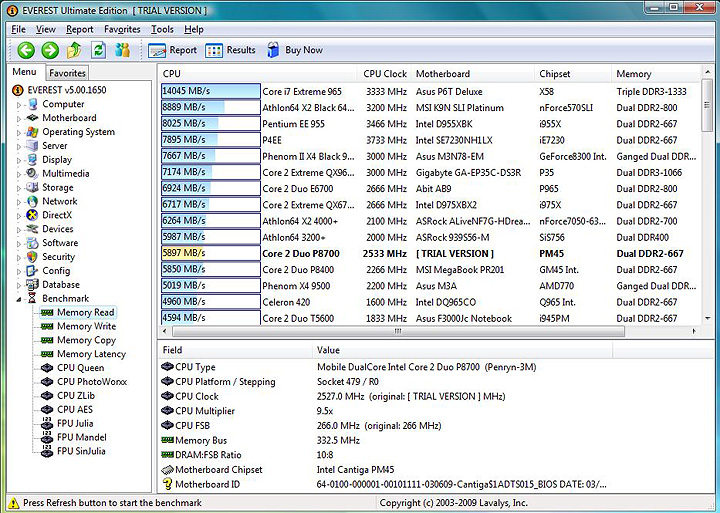Go up one level with toolbar icon
Screen dimensions: 720x513
click(74, 50)
